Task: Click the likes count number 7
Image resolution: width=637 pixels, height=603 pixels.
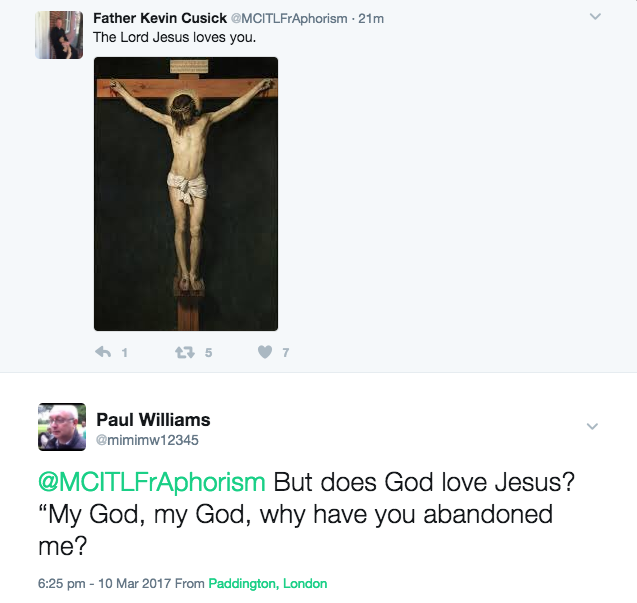Action: pos(285,352)
